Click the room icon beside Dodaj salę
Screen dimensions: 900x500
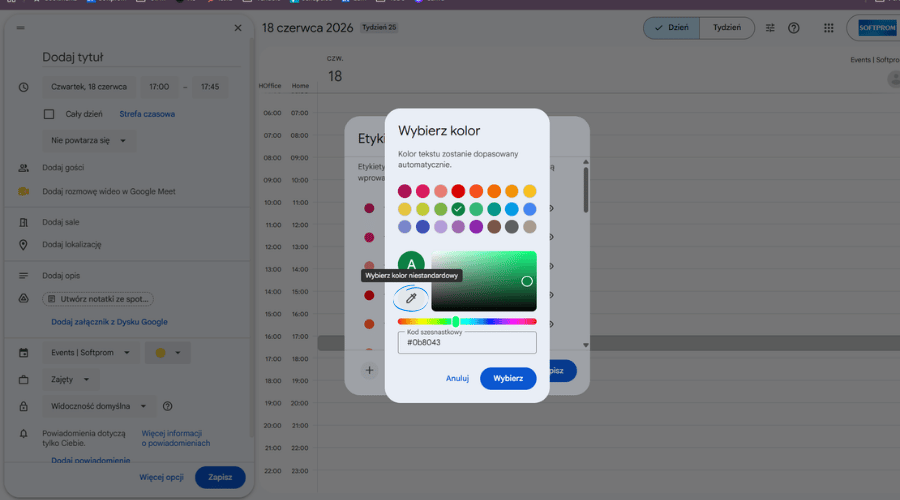tap(24, 222)
